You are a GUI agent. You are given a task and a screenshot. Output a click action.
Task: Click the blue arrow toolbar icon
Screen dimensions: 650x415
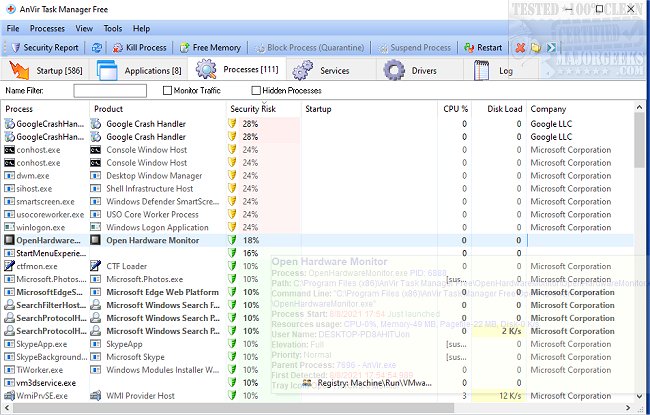pos(551,48)
